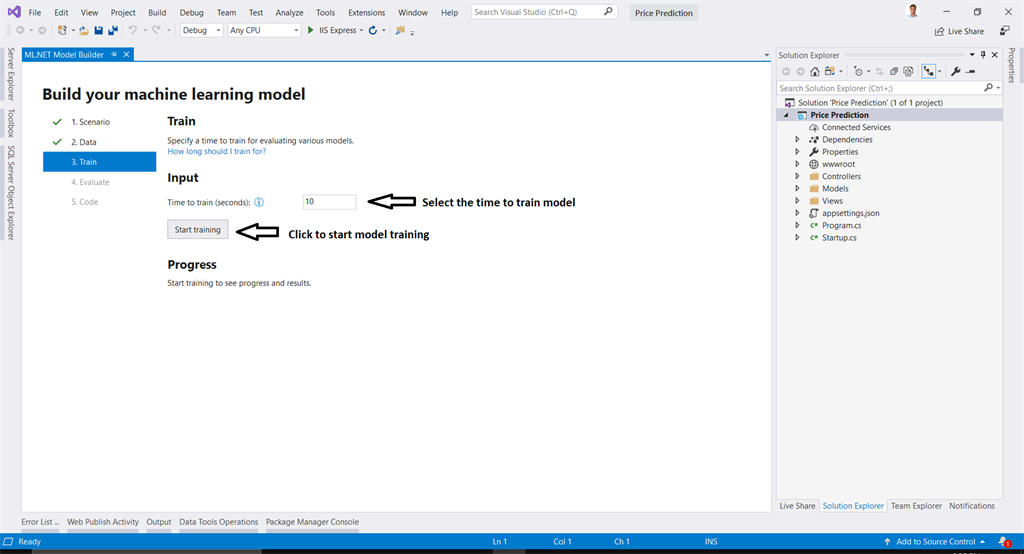1024x554 pixels.
Task: Click the Switch Views icon in Solution Explorer
Action: (x=830, y=71)
